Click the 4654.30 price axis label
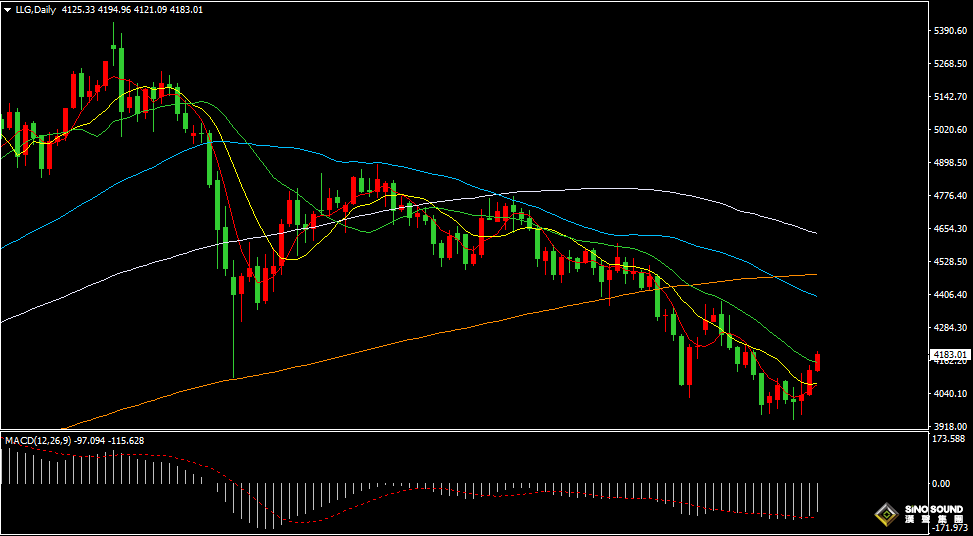The image size is (973, 536). [950, 229]
